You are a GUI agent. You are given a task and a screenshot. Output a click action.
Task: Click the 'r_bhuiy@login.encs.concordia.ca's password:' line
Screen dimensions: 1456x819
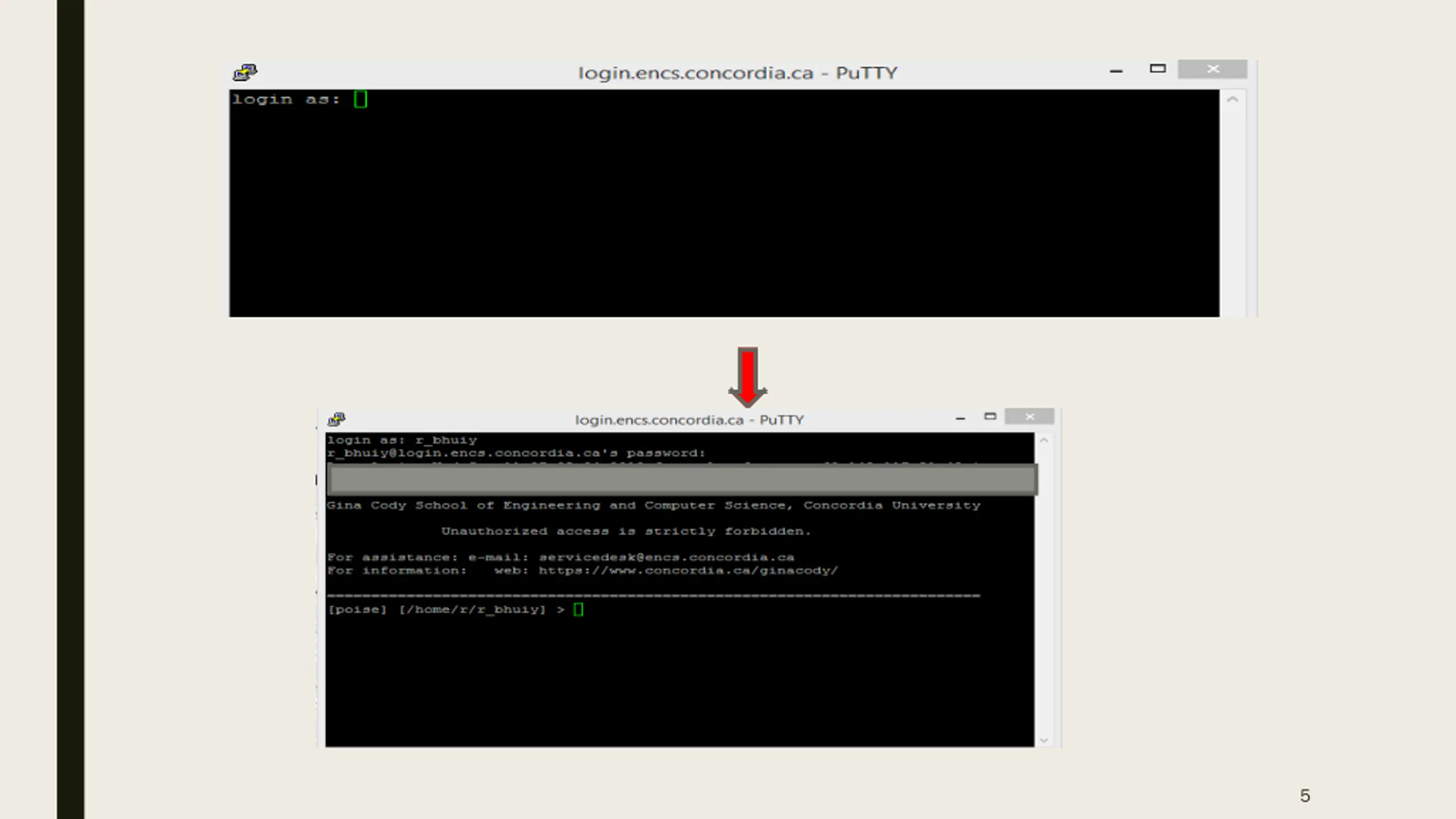pyautogui.click(x=516, y=453)
